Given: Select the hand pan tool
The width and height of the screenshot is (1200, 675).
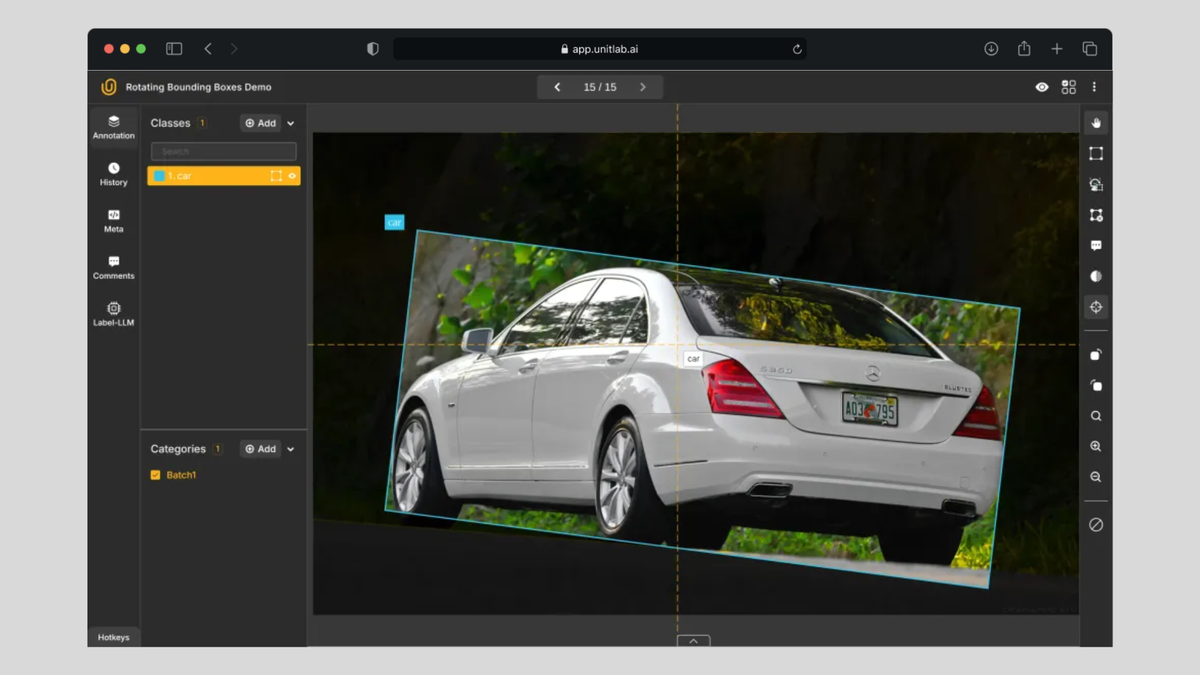Looking at the screenshot, I should (x=1096, y=123).
